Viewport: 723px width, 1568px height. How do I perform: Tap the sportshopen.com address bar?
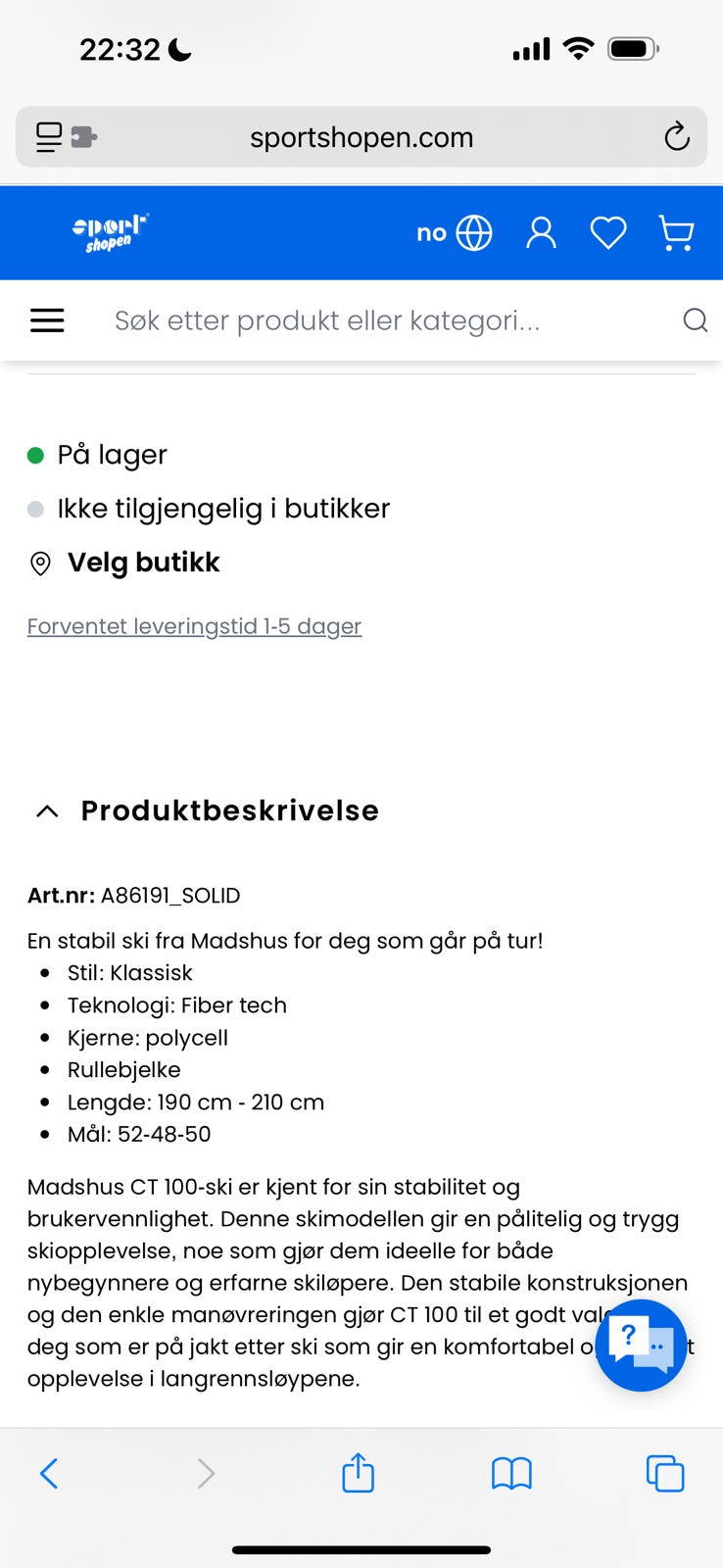click(x=361, y=137)
